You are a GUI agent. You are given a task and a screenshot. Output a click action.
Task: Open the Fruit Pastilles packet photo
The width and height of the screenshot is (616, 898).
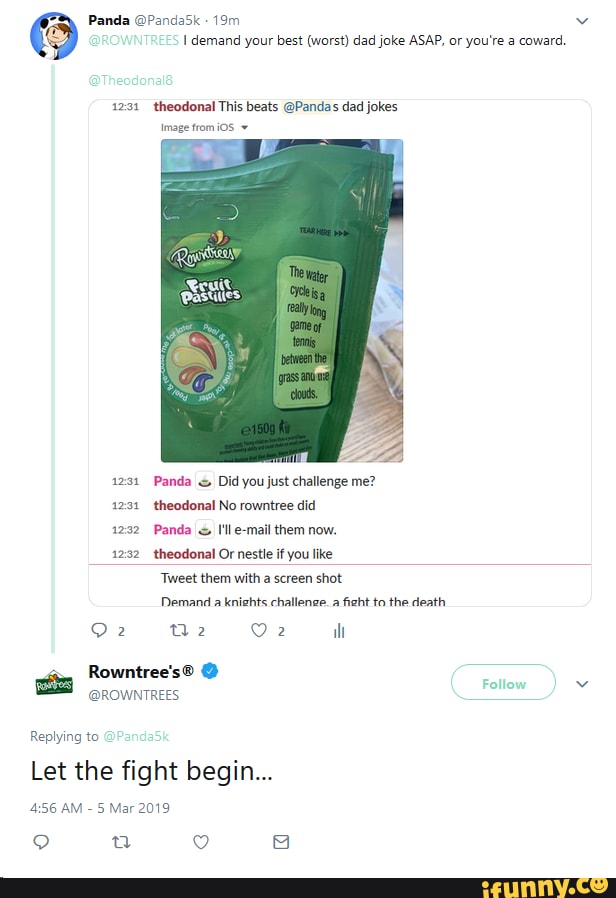point(282,300)
